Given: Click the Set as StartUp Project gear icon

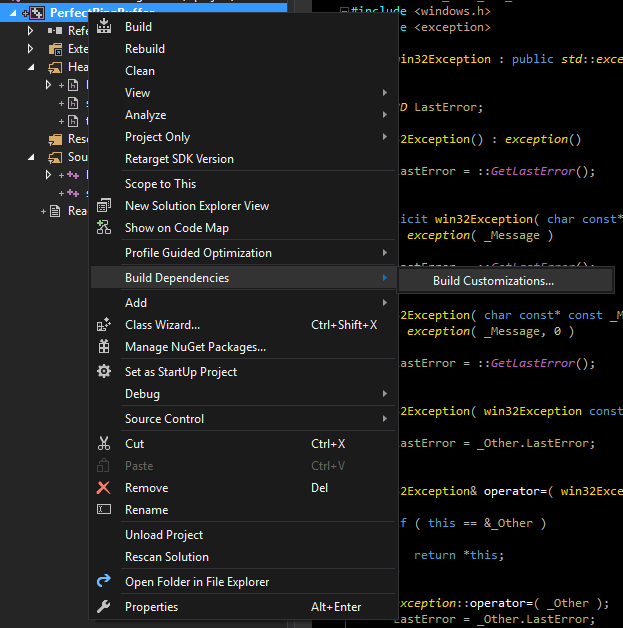Looking at the screenshot, I should [x=104, y=371].
